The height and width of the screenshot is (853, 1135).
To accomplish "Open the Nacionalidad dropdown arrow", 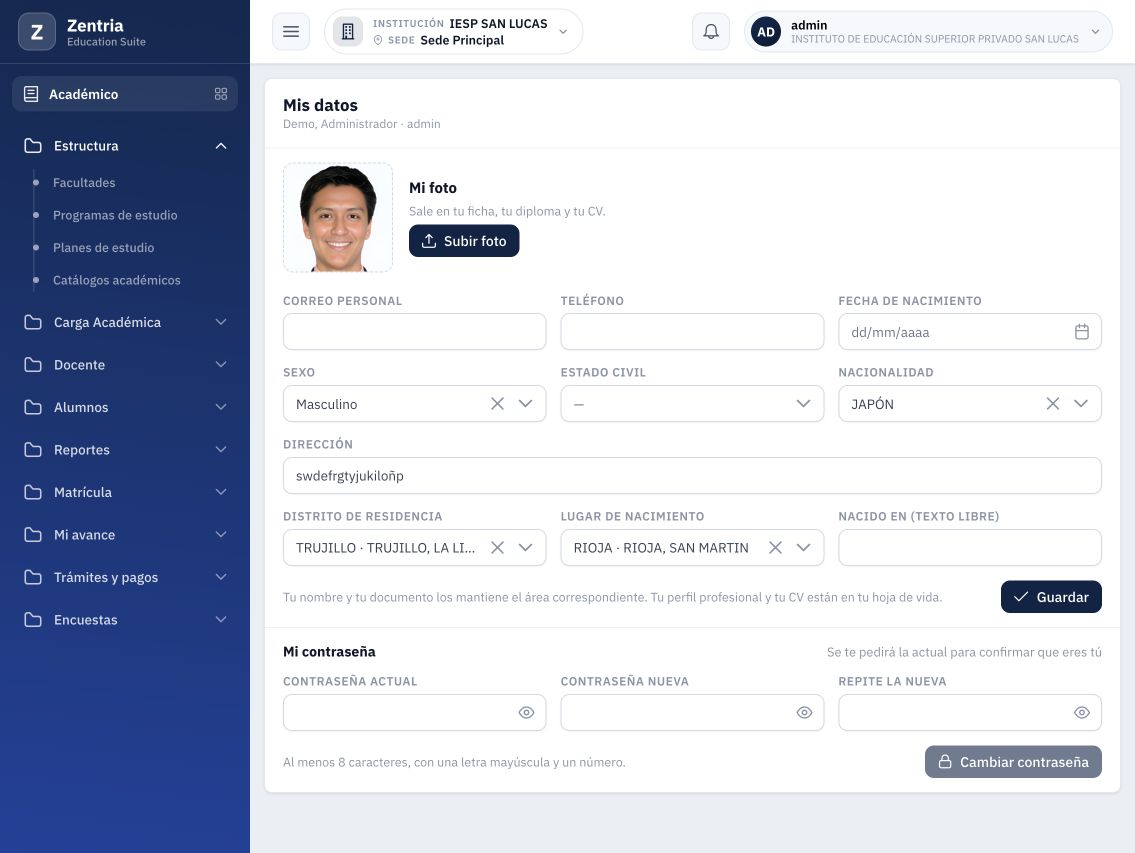I will pos(1081,403).
